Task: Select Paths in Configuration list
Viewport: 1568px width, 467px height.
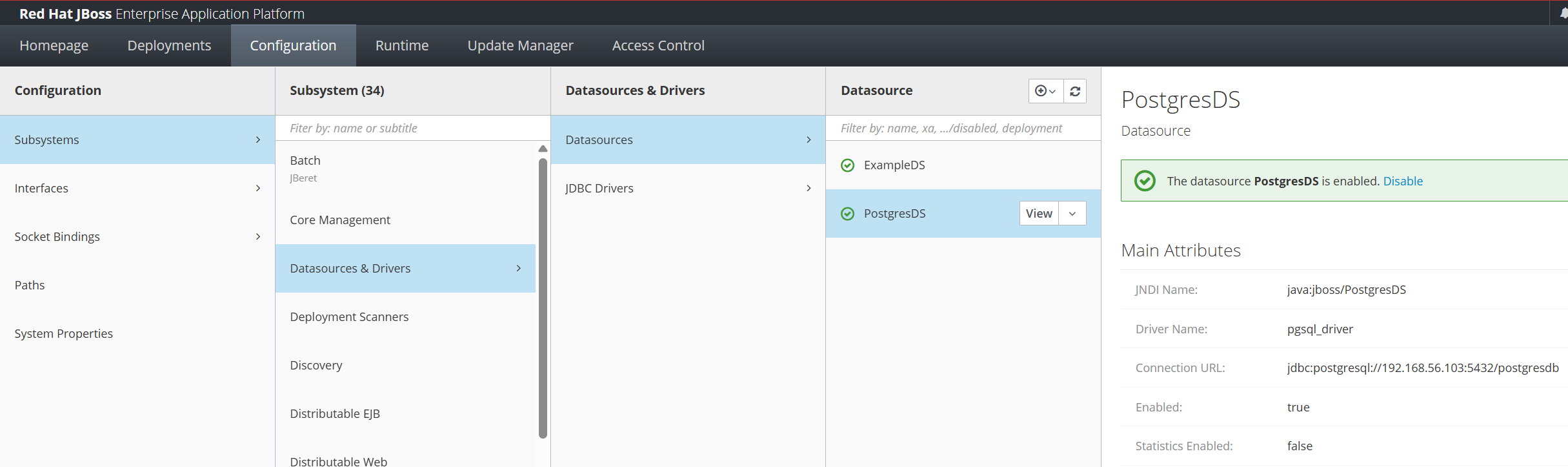Action: click(x=137, y=285)
